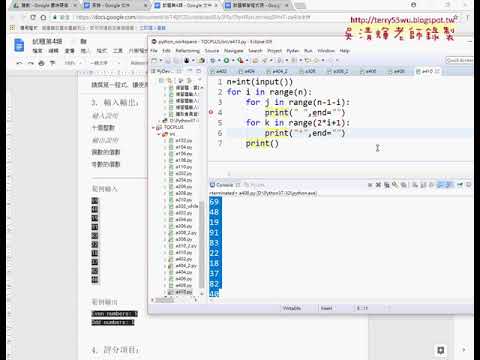Open the Navigate menu in Eclipse
Image resolution: width=480 pixels, height=360 pixels.
click(x=233, y=51)
